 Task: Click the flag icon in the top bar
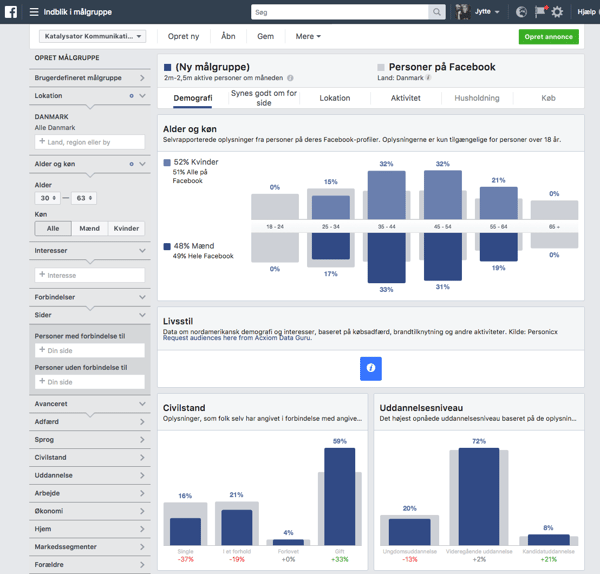pos(540,12)
